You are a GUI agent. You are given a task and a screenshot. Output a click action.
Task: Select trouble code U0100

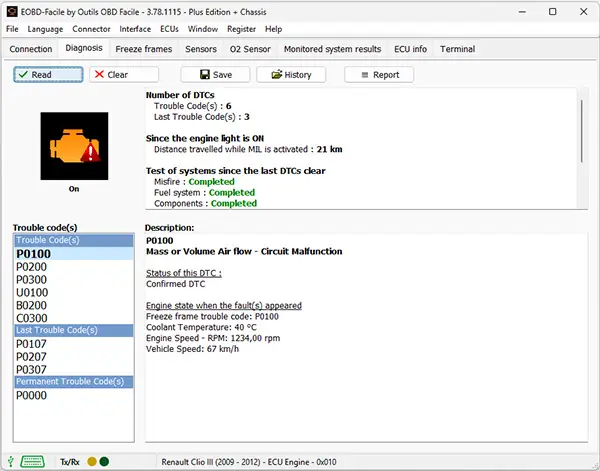[31, 293]
